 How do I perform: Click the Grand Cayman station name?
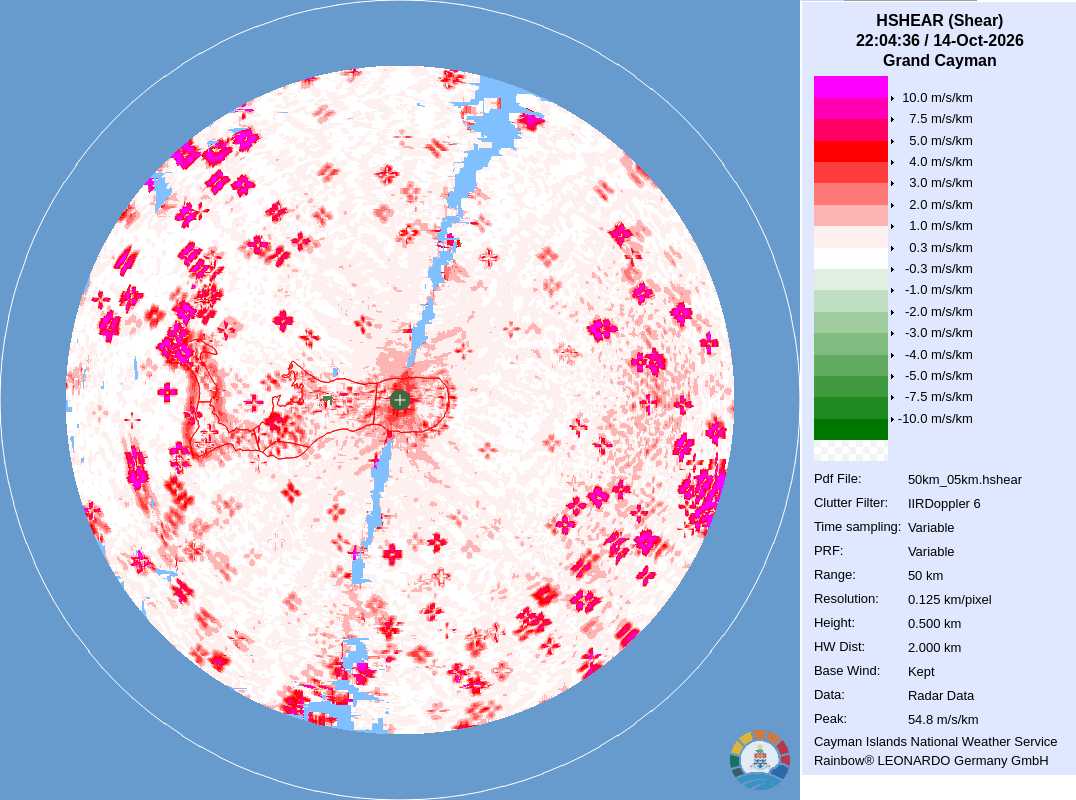(x=939, y=60)
